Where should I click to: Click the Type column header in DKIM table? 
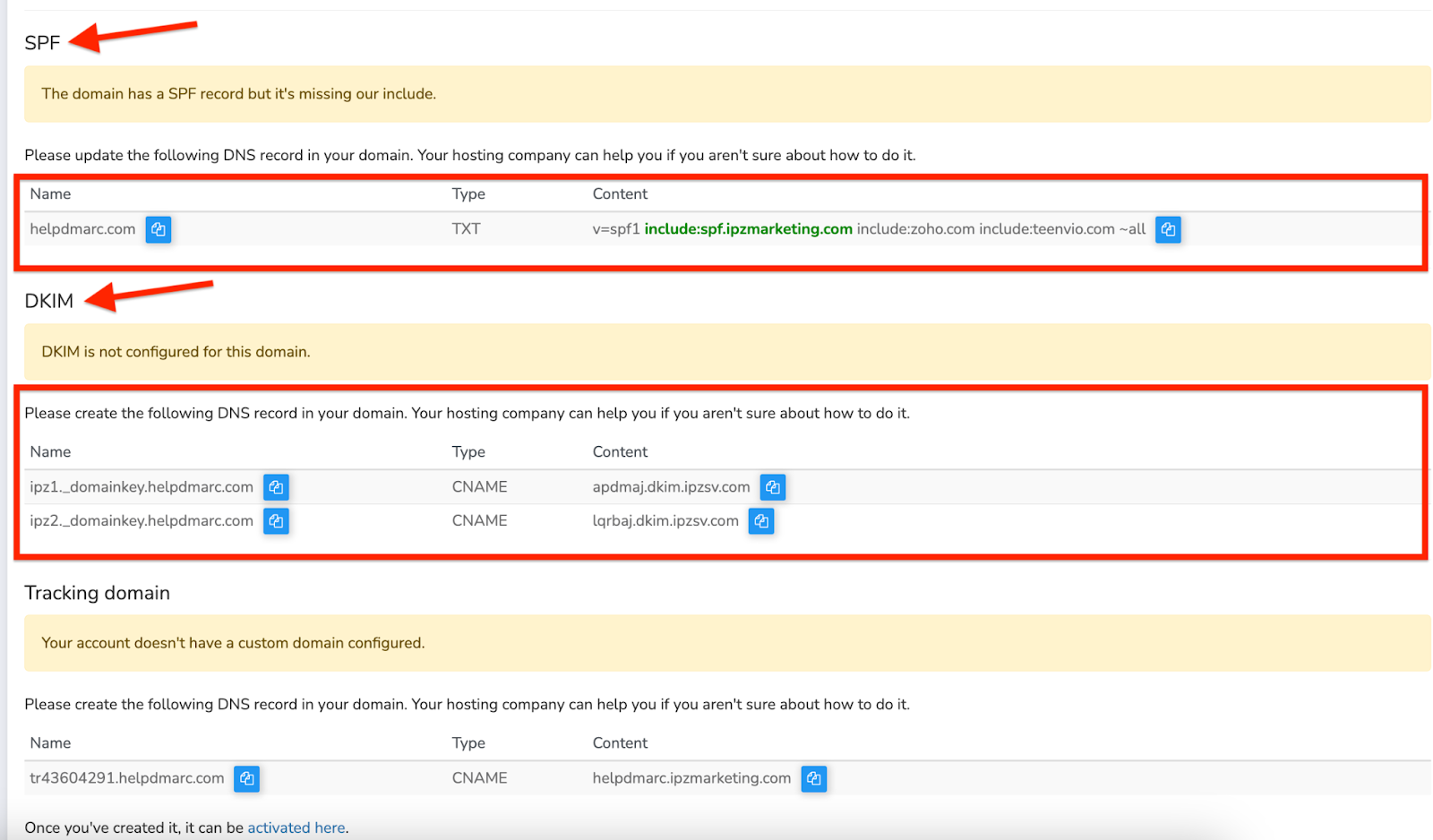pyautogui.click(x=468, y=451)
